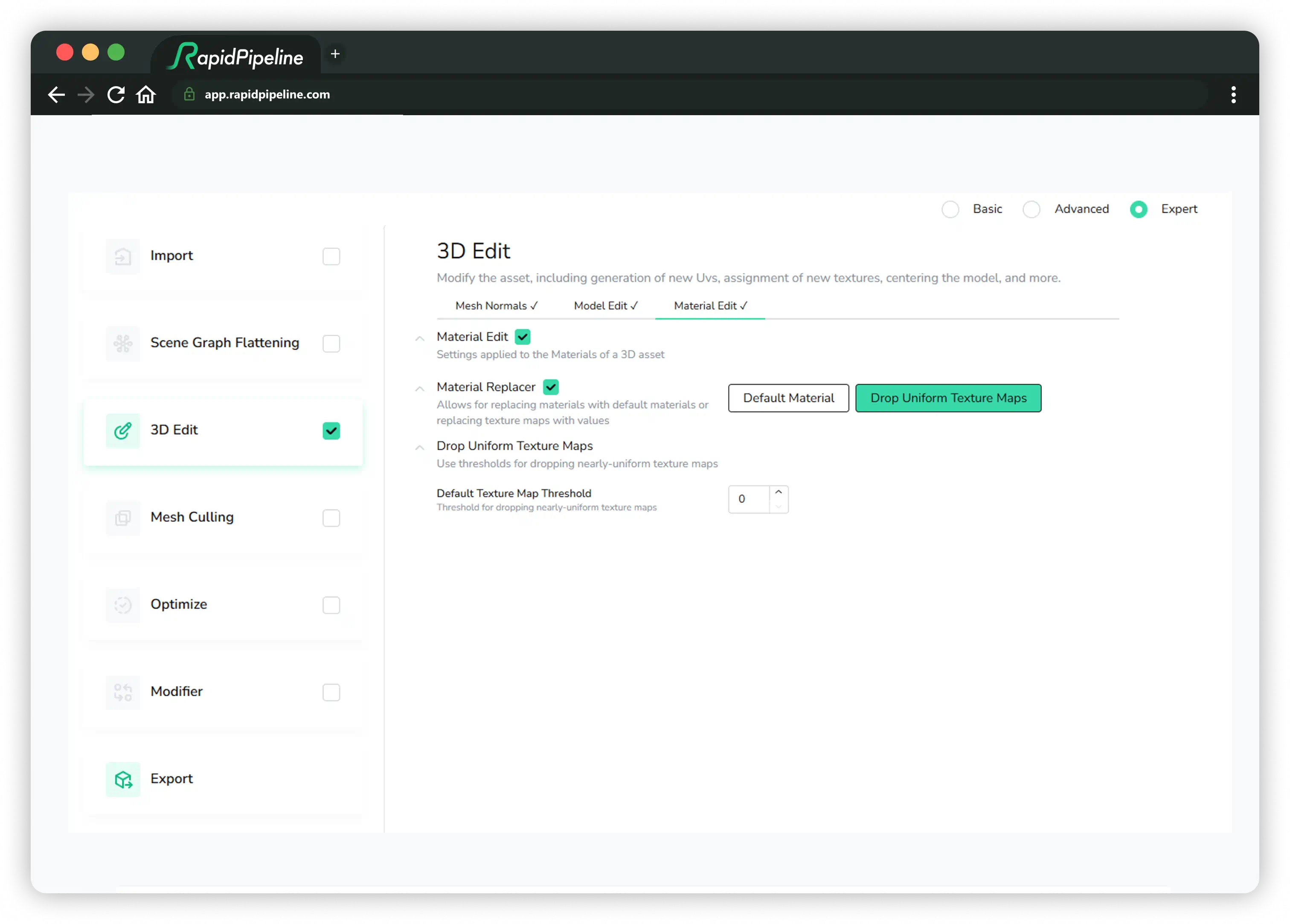The width and height of the screenshot is (1290, 924).
Task: Click the yellow minimize window button
Action: 90,52
